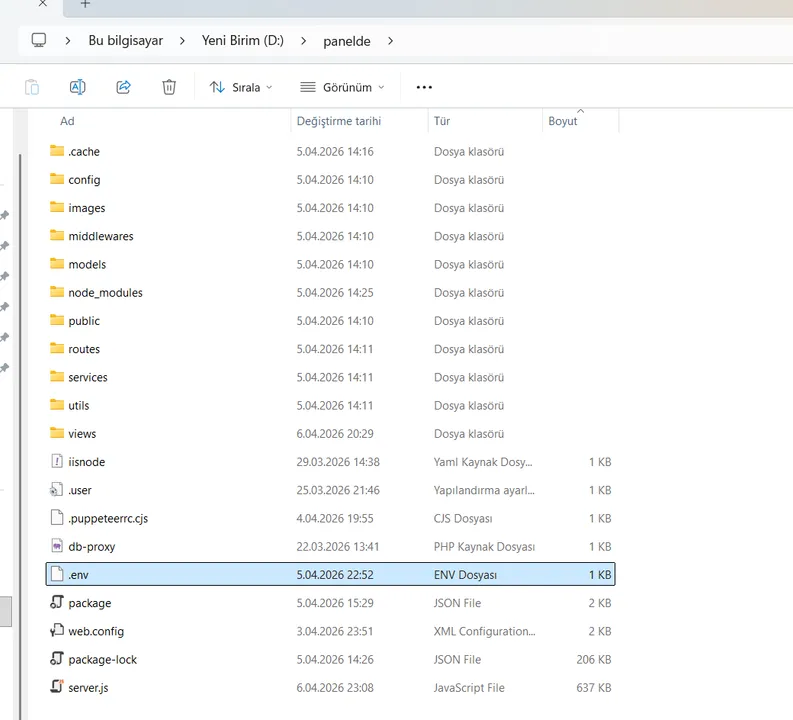Expand the chevron after panelde in breadcrumb

point(391,41)
